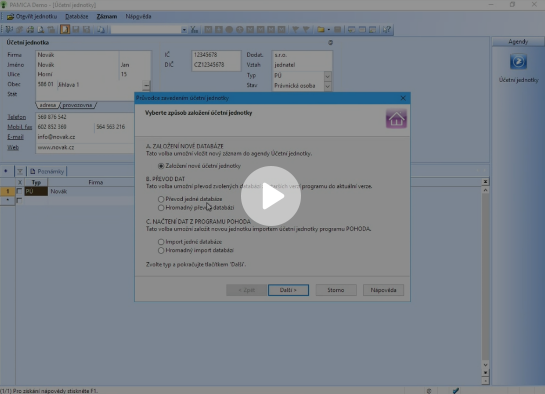Click the Yx clear-filter toolbar icon

pyautogui.click(x=194, y=30)
